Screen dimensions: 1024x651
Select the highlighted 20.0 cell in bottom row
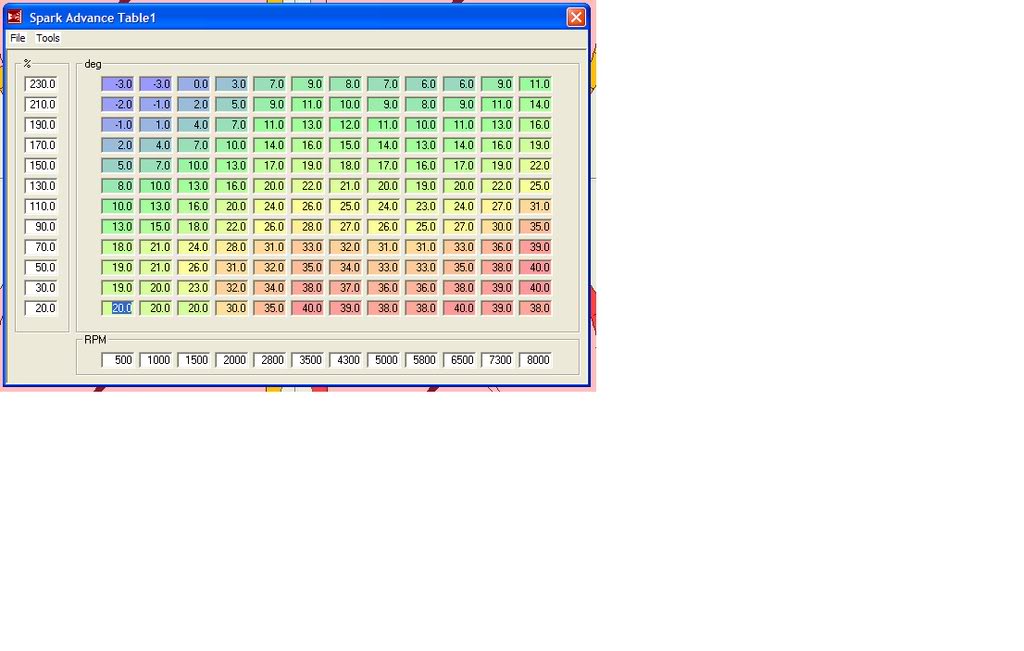pos(117,308)
